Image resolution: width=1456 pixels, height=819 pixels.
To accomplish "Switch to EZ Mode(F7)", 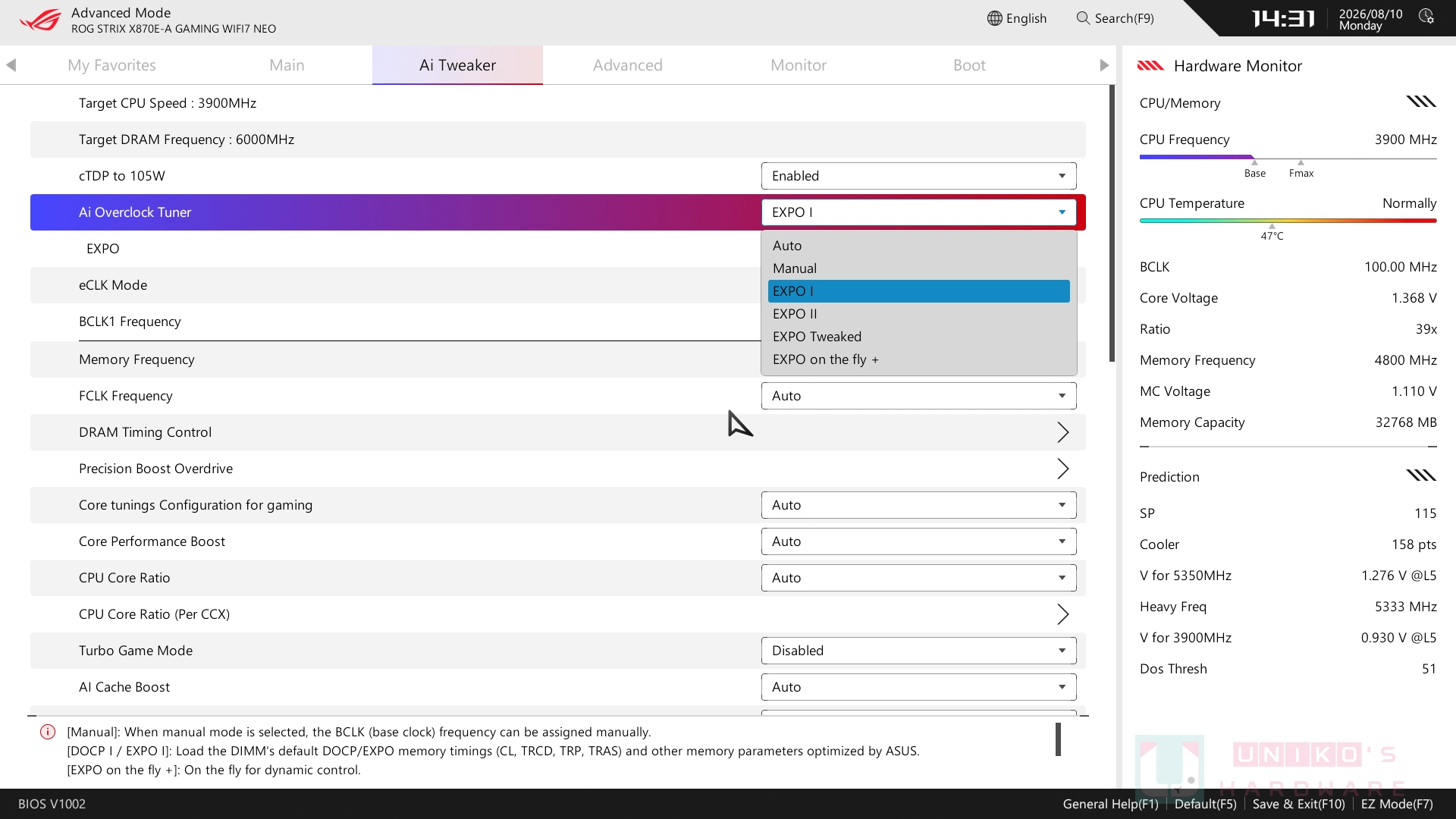I will [1397, 804].
